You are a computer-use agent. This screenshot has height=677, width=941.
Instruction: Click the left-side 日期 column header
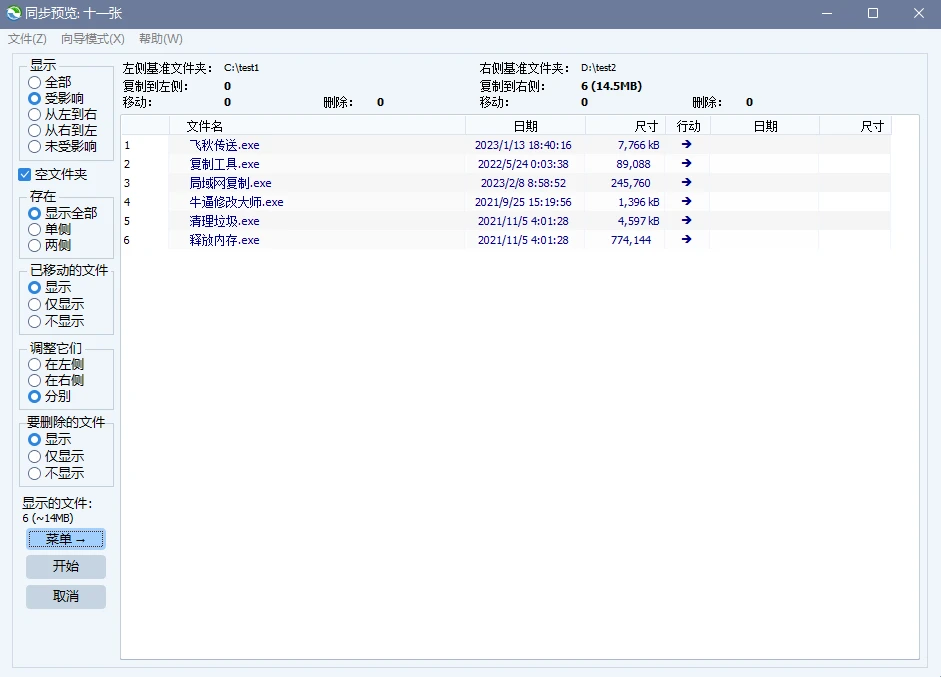point(525,126)
